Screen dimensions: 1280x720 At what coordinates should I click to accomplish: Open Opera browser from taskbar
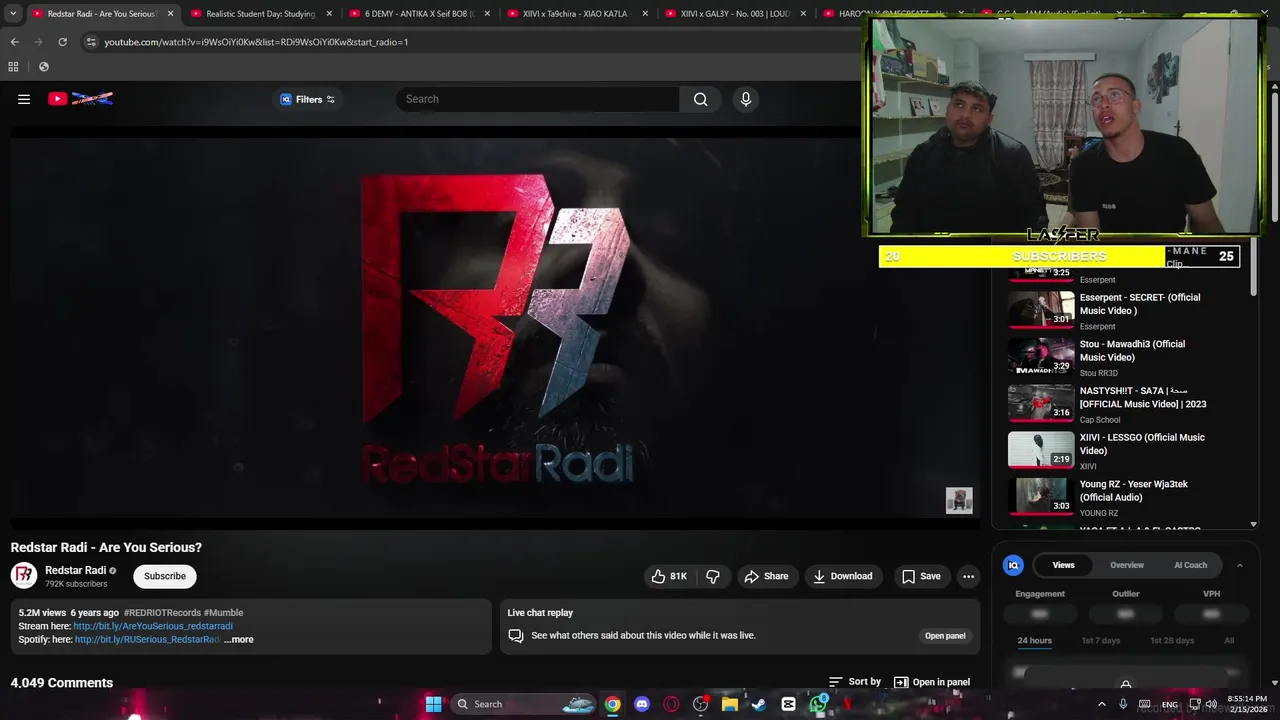point(671,704)
